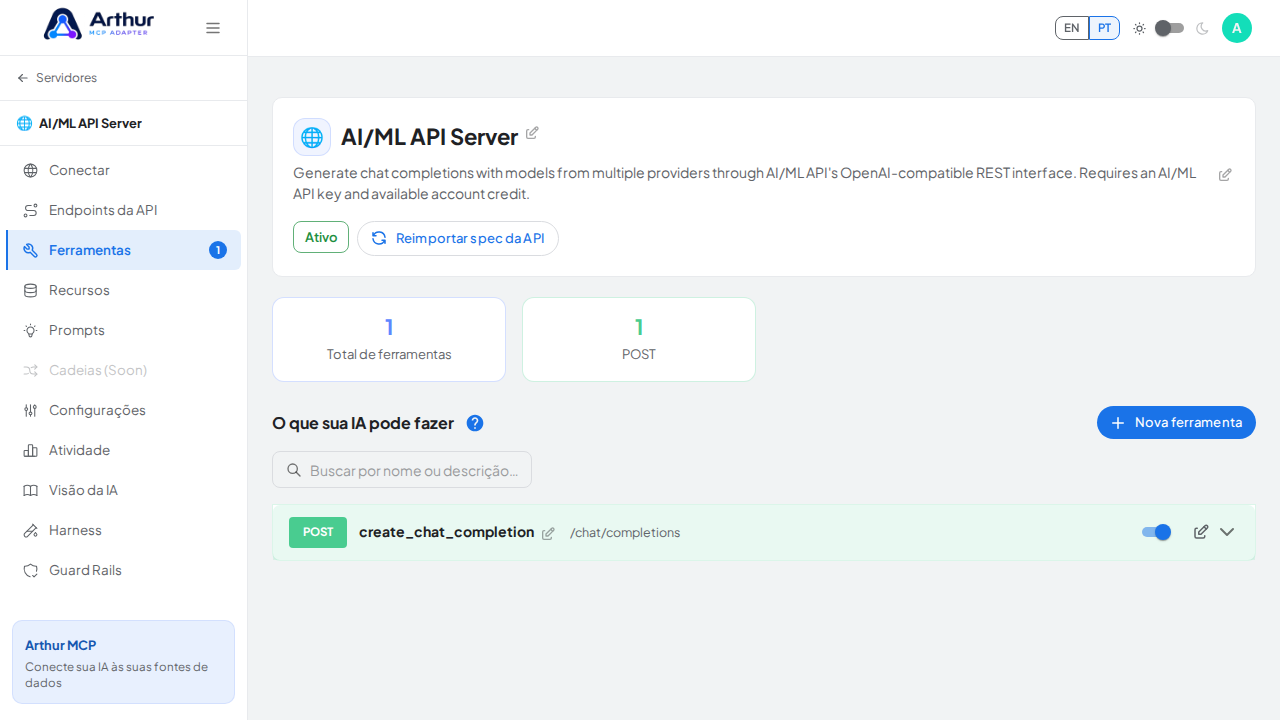
Task: Open the Harness section
Action: coord(123,530)
